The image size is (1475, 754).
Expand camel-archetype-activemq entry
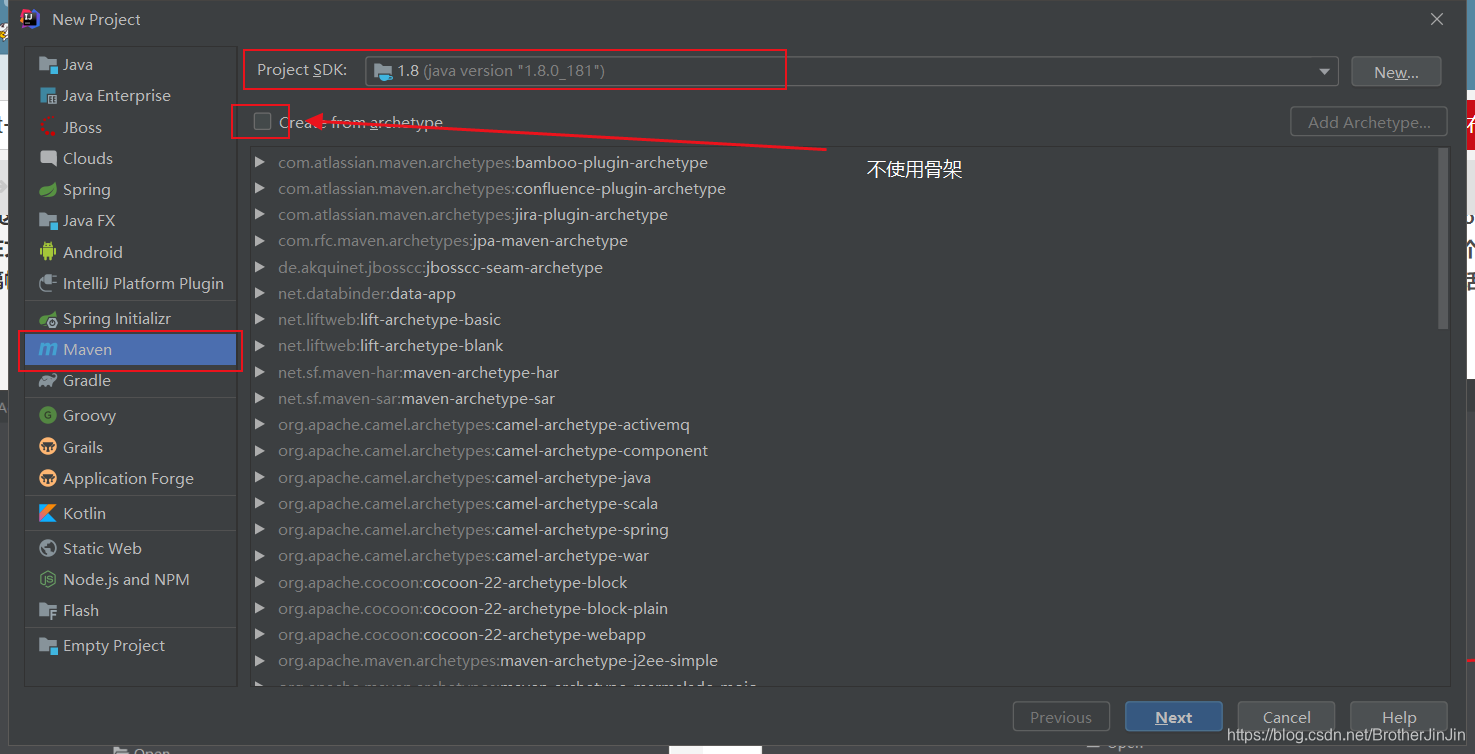260,425
